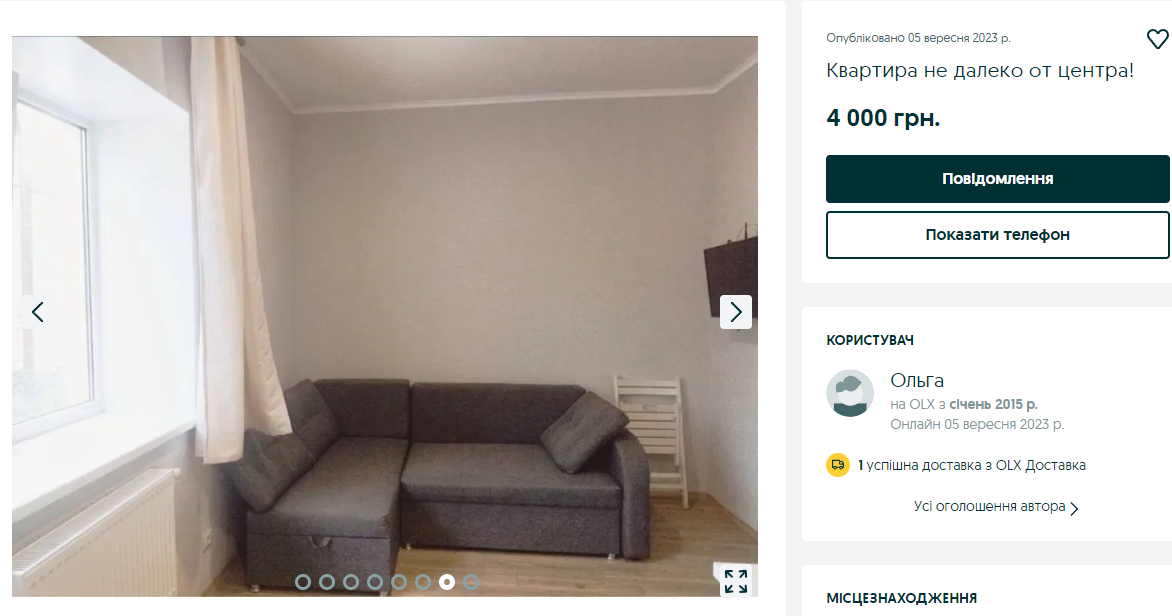Select the third gallery dot indicator
This screenshot has height=616, width=1172.
click(351, 582)
